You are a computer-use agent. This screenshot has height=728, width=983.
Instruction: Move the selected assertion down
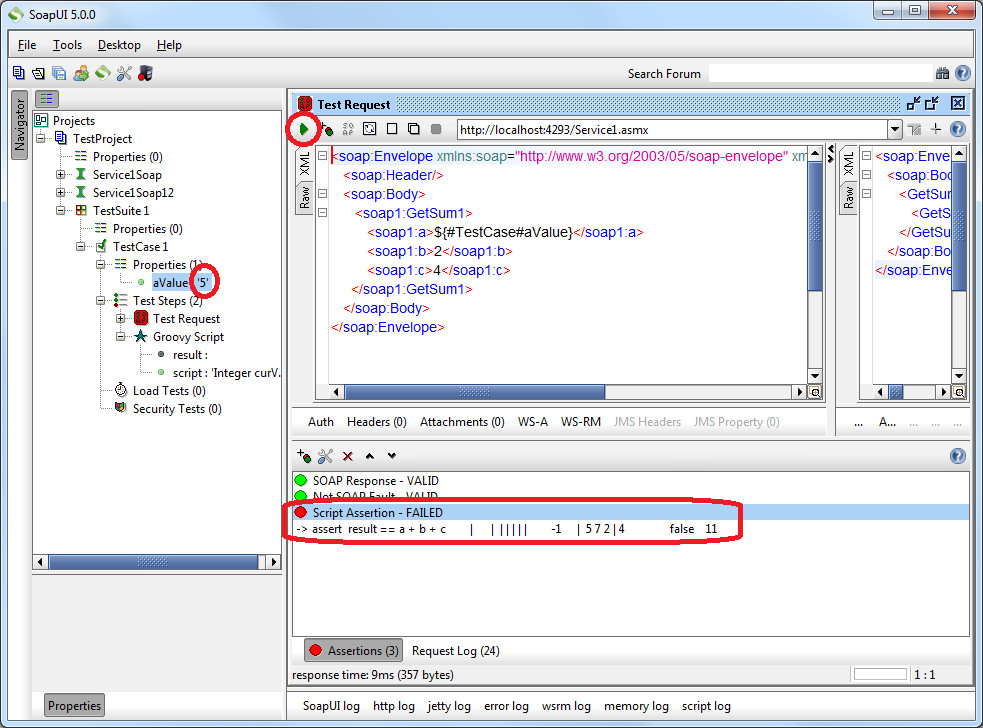coord(392,456)
